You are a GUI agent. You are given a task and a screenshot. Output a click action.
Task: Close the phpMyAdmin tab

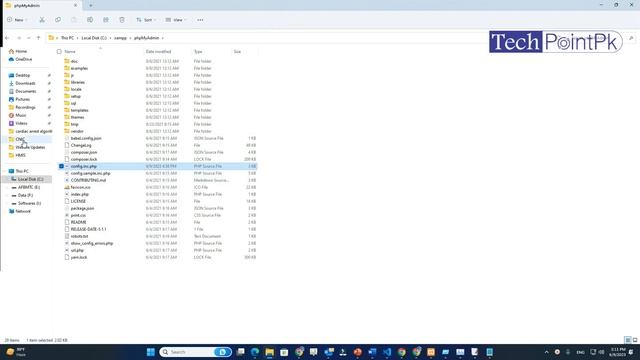click(x=76, y=6)
